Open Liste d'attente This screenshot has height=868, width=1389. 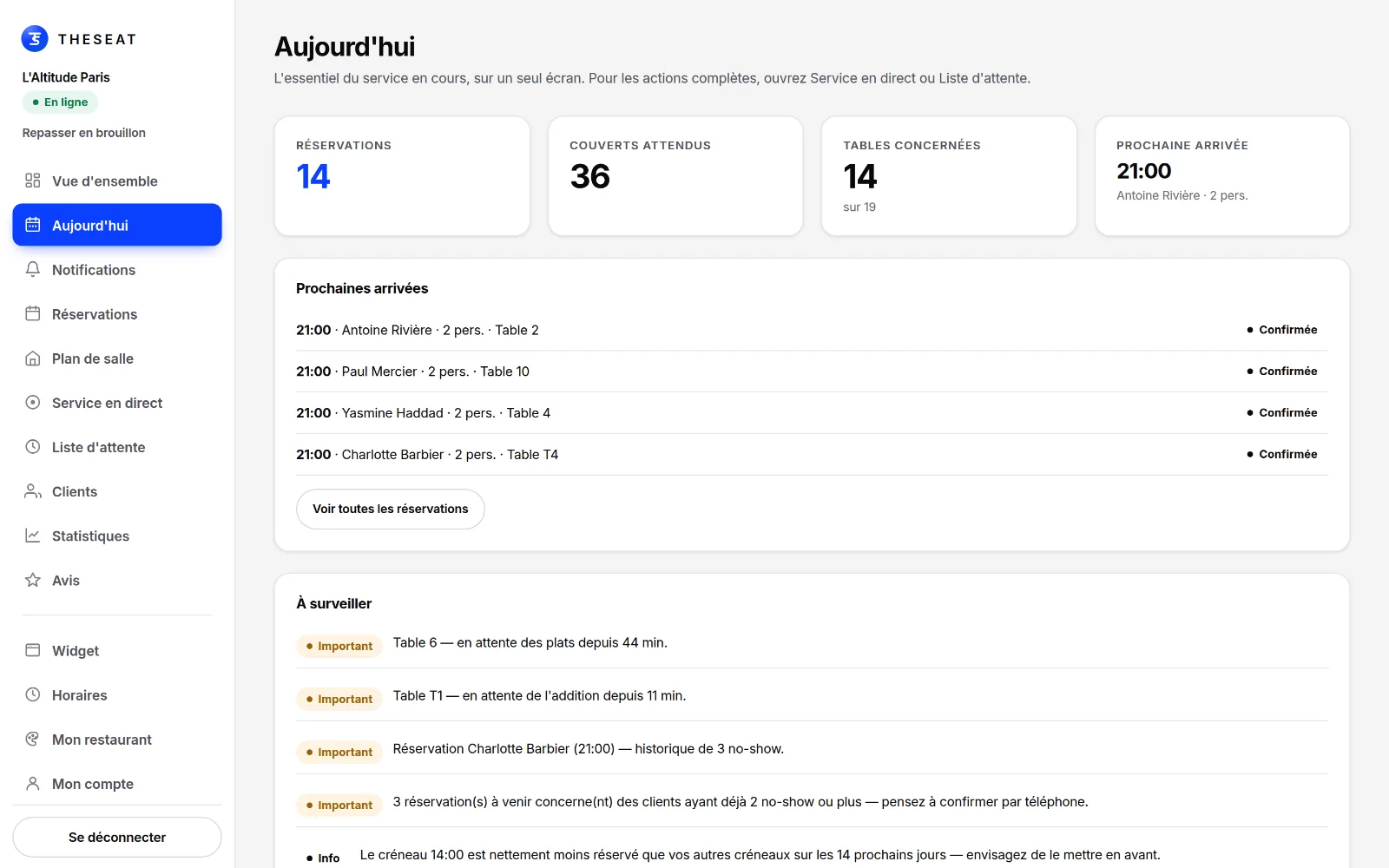point(117,446)
